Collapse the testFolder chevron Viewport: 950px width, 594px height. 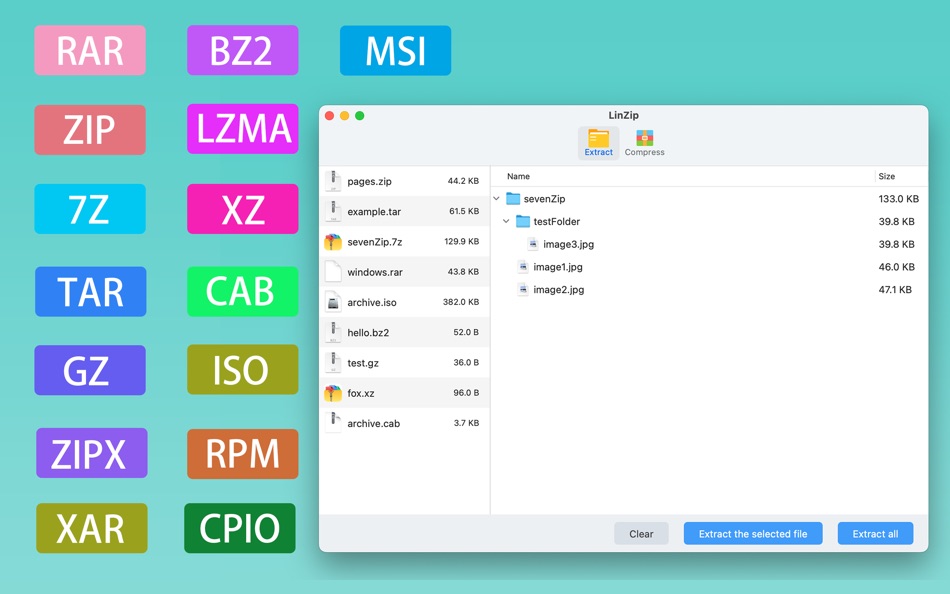click(507, 221)
